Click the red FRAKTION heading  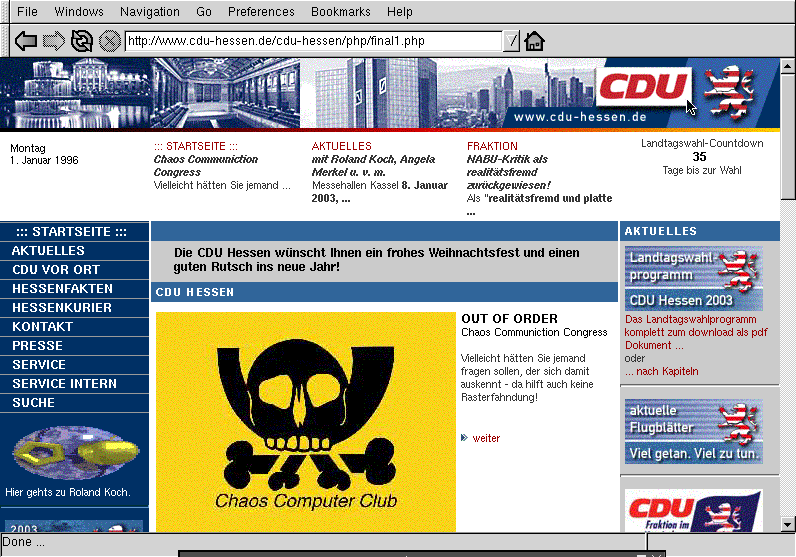tap(492, 146)
